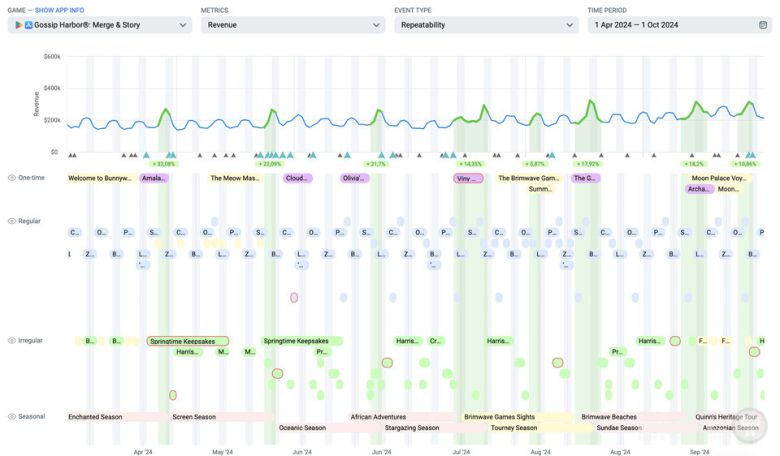The width and height of the screenshot is (780, 456).
Task: Open the time period date range field
Action: 670,25
